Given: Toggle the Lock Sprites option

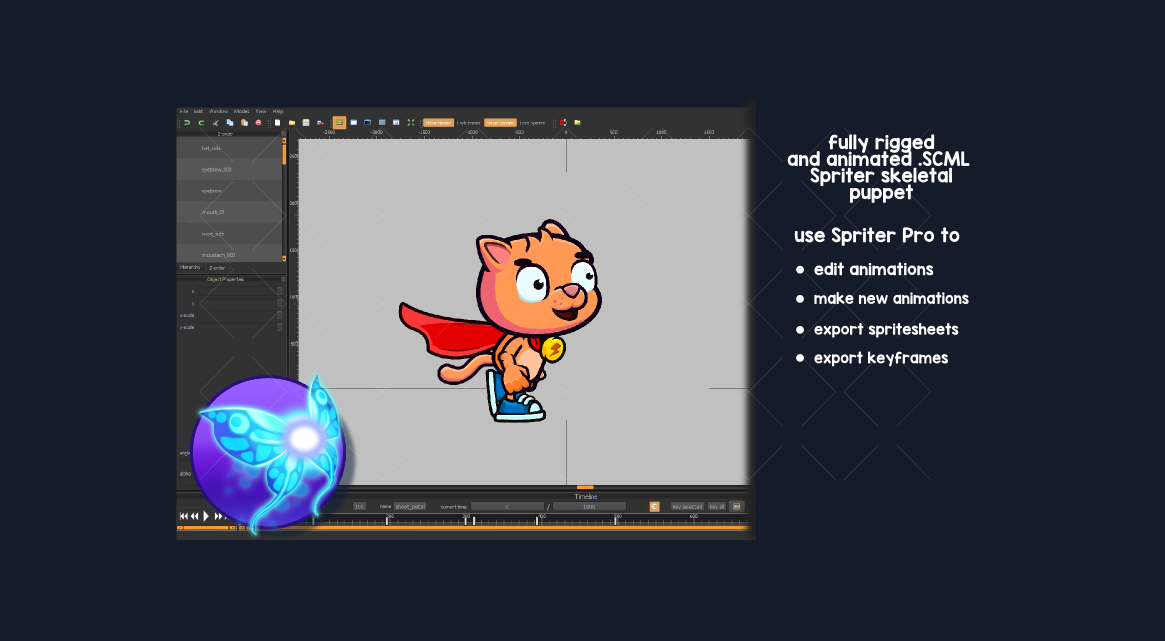Looking at the screenshot, I should [532, 123].
